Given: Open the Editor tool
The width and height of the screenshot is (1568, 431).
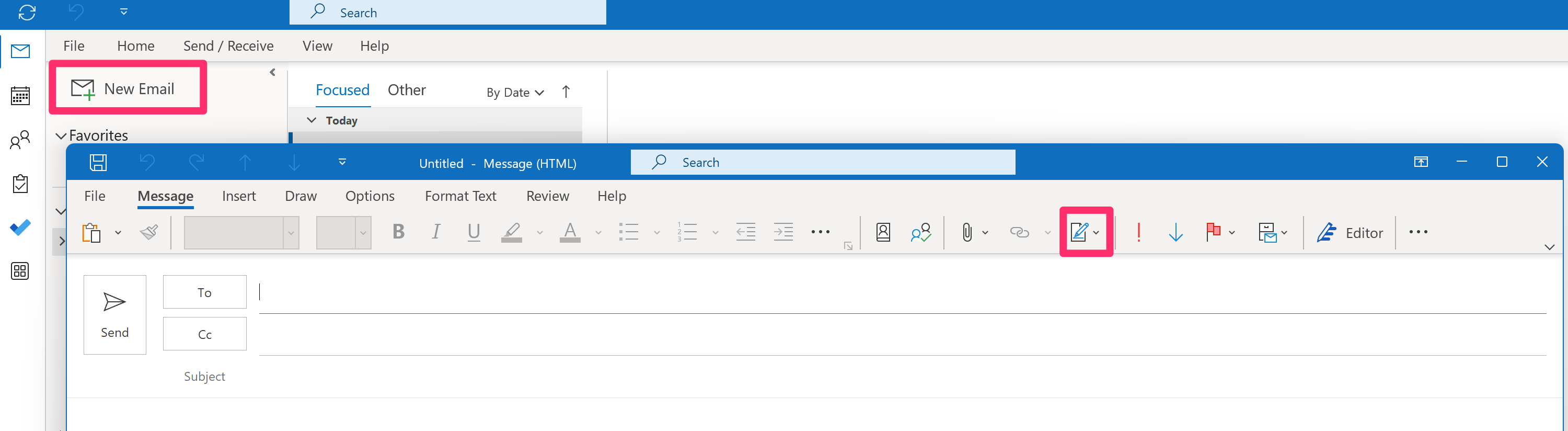Looking at the screenshot, I should click(1350, 233).
